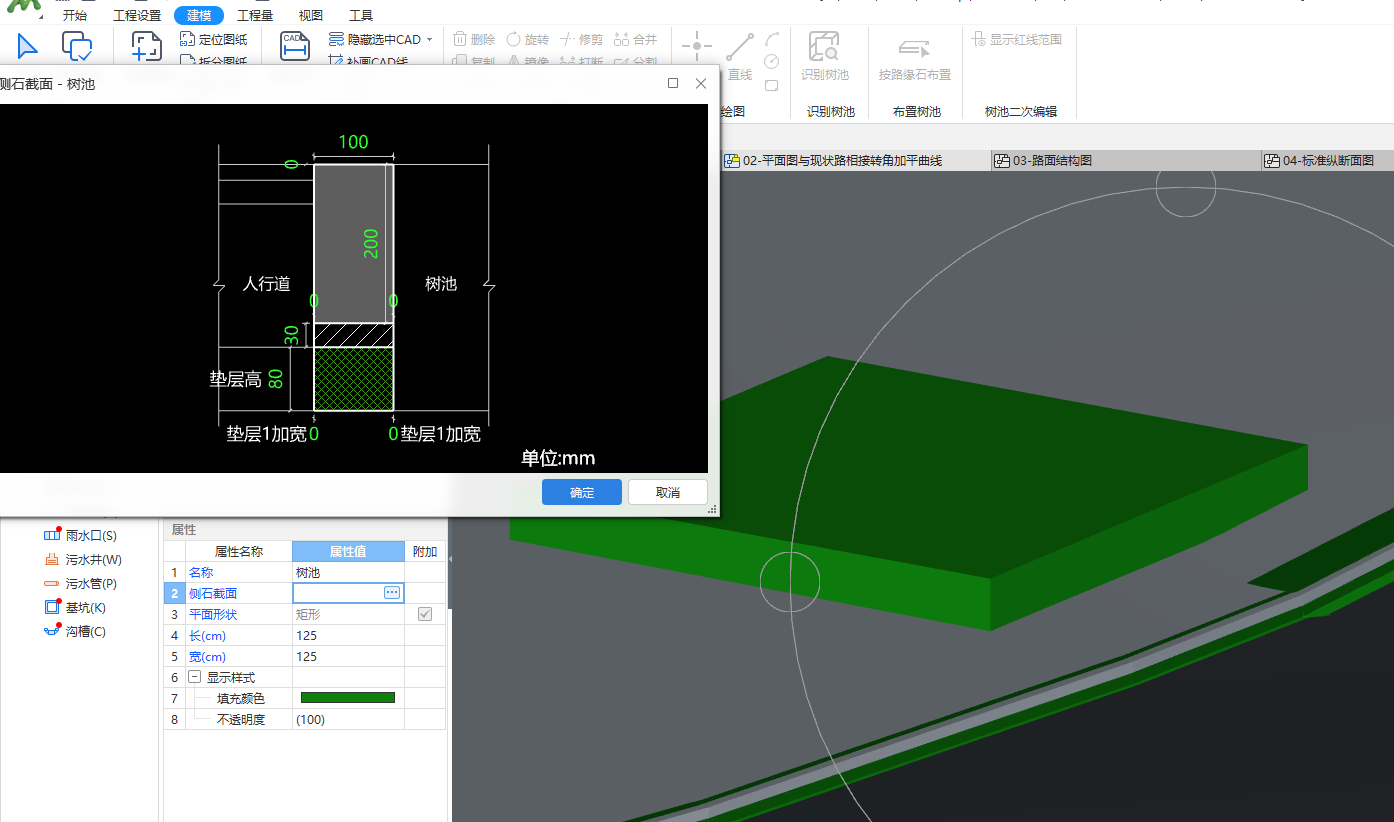Edit the width value 100 in section diagram
Screen dimensions: 1394x822
pos(353,142)
